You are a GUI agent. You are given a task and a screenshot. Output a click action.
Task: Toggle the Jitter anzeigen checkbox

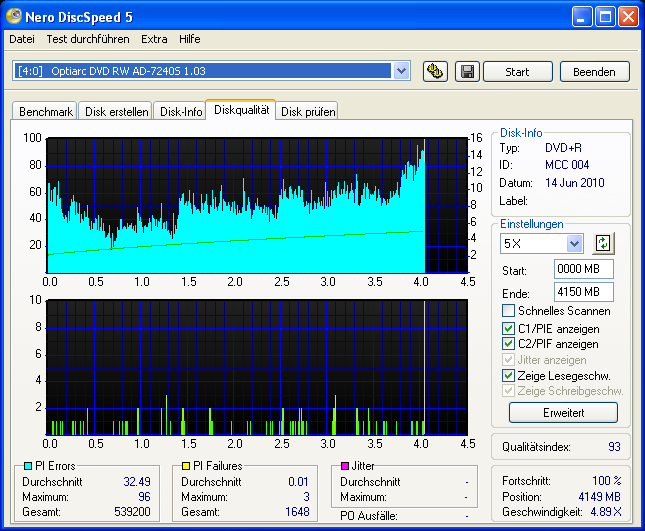508,359
